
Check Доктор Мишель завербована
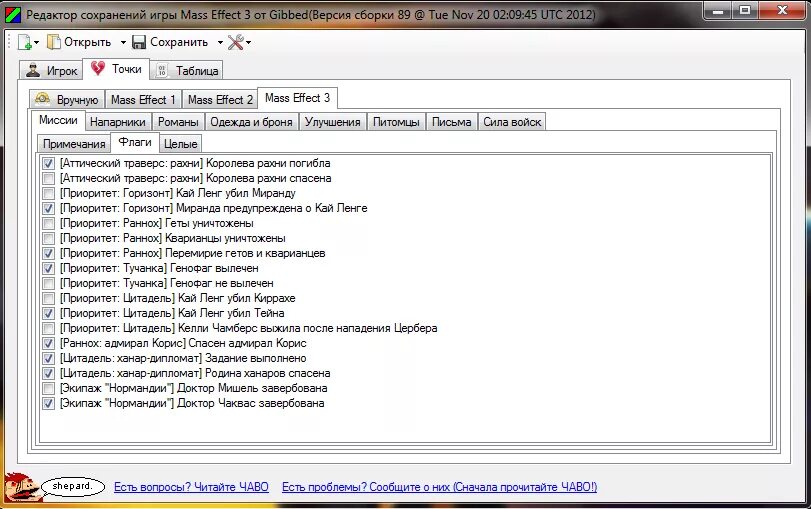(49, 388)
